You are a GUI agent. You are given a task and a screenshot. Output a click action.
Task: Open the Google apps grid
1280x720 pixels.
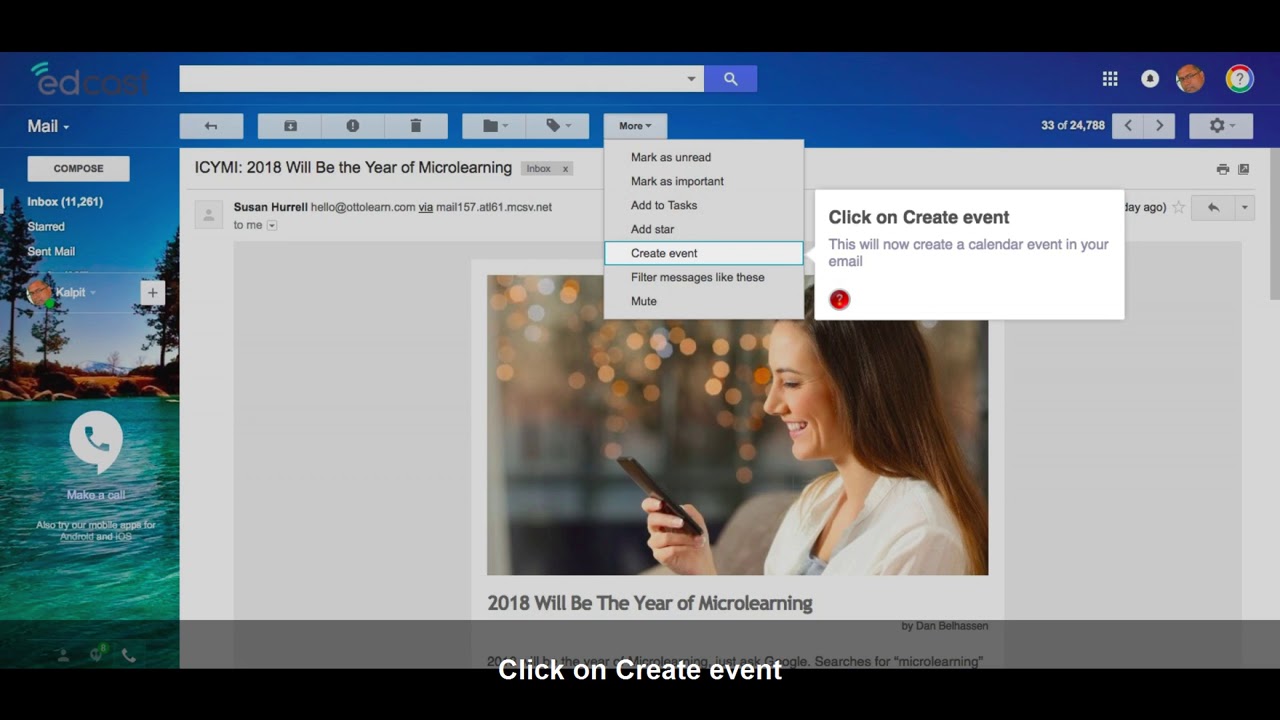pos(1110,79)
